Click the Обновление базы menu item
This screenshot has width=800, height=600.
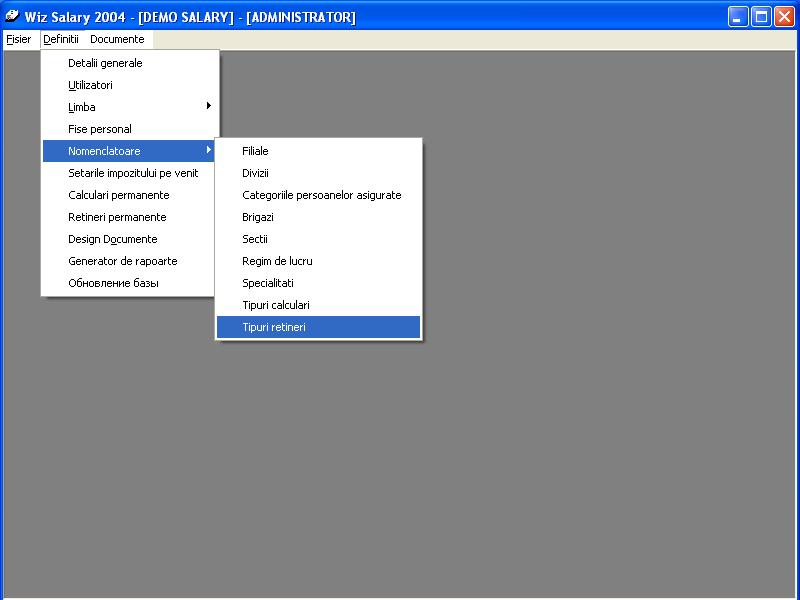113,283
